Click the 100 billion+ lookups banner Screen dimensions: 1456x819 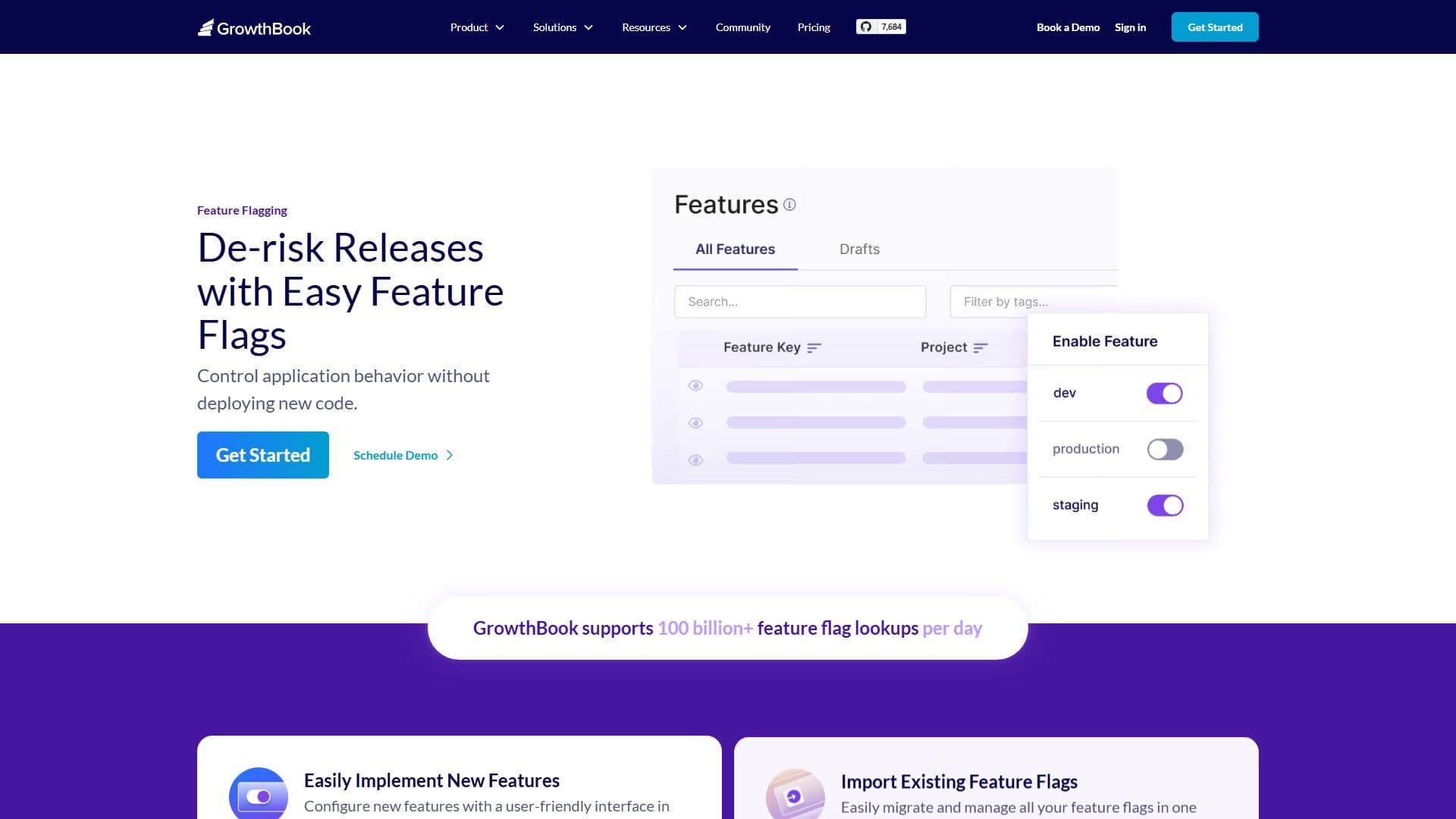(x=728, y=628)
